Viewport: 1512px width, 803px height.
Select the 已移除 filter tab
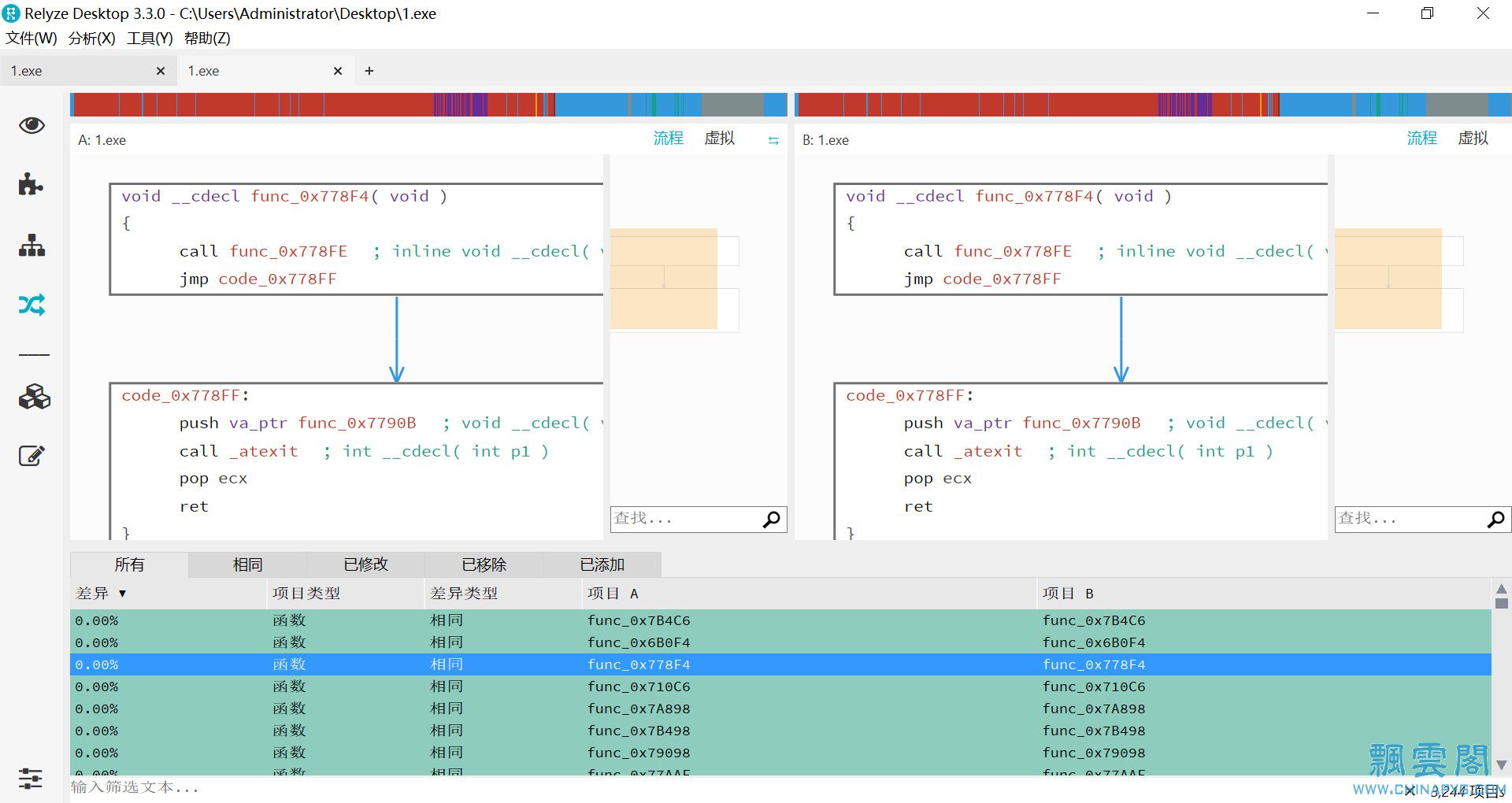pos(484,564)
